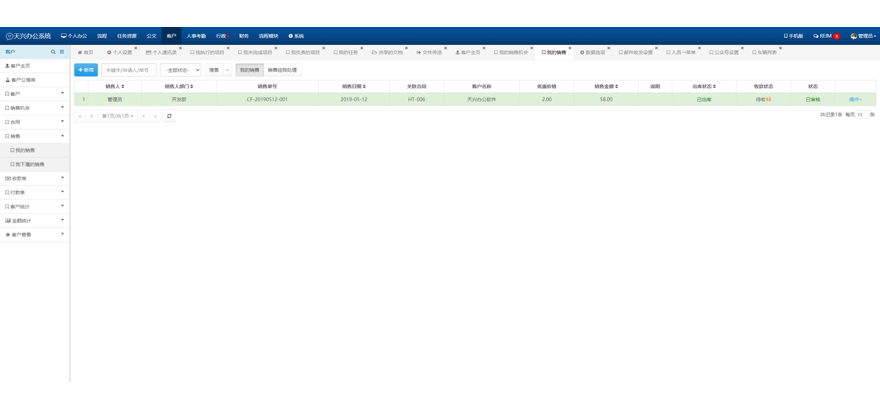Open the 操作 dropdown in the row

click(855, 99)
